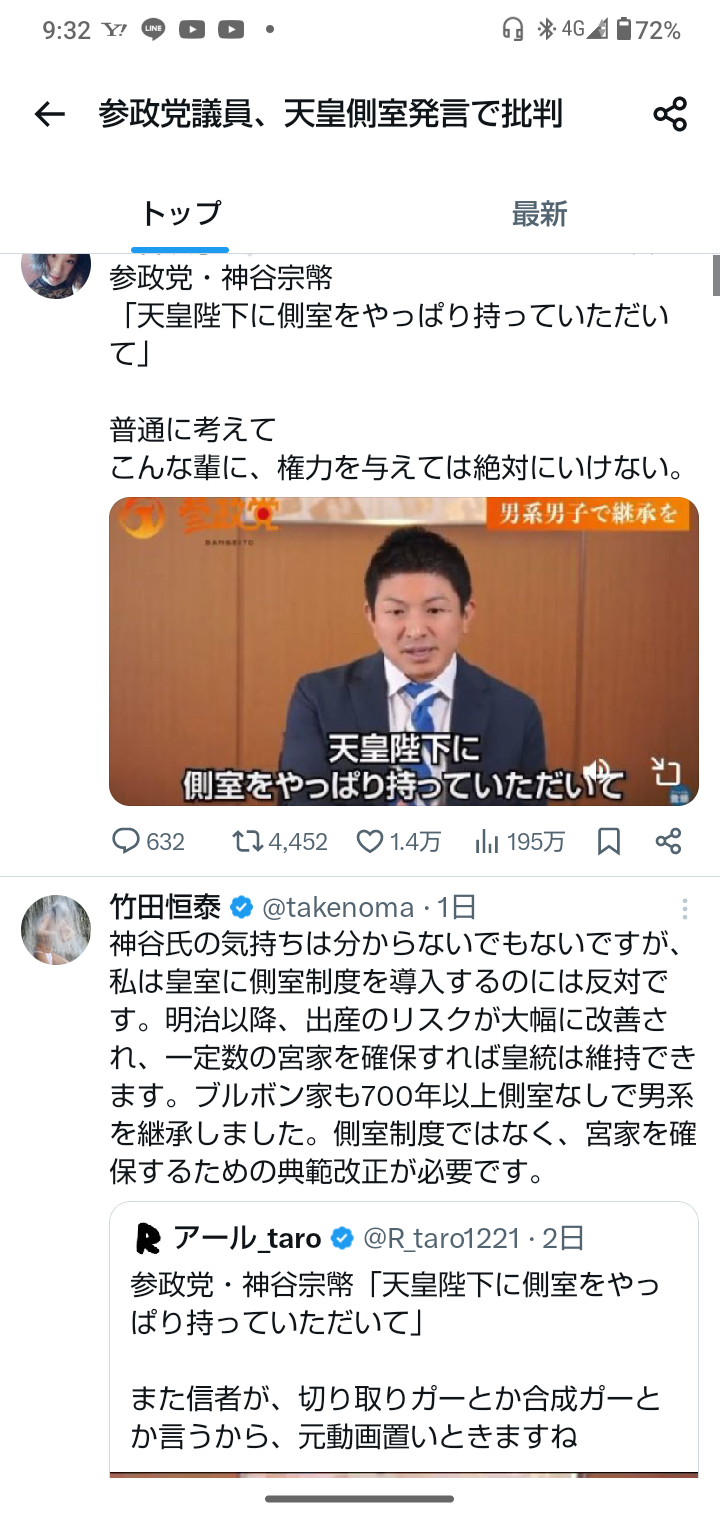Image resolution: width=720 pixels, height=1520 pixels.
Task: Play the 参政党 video thumbnail
Action: pyautogui.click(x=404, y=651)
